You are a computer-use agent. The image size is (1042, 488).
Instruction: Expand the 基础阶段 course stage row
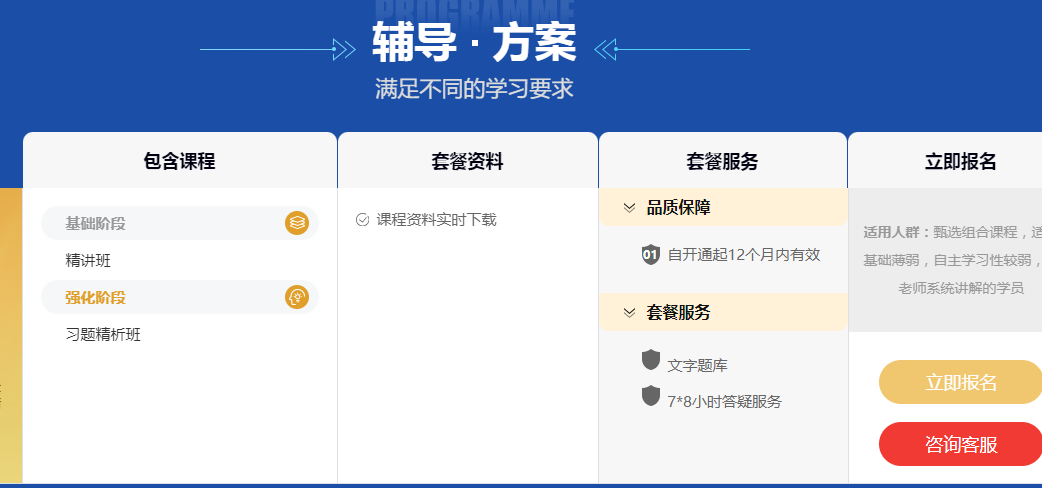(180, 223)
